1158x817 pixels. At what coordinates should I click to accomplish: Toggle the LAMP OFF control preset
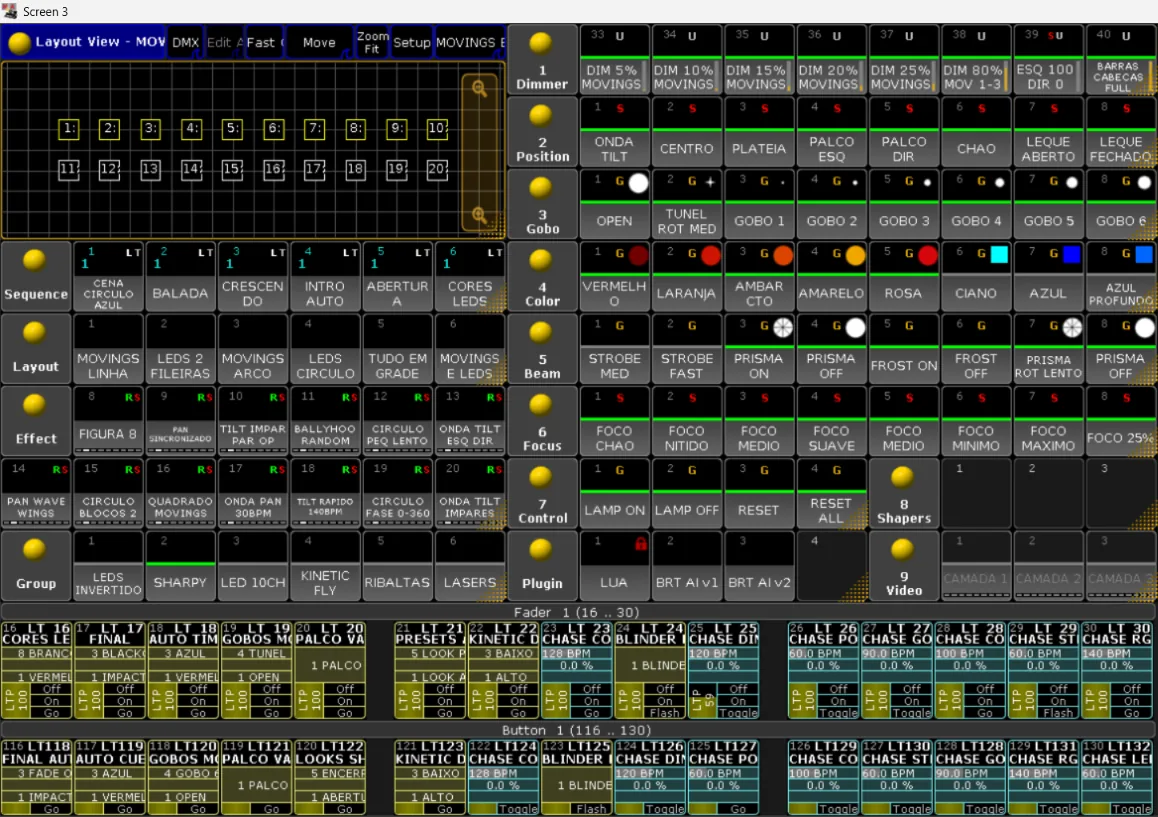click(x=686, y=493)
